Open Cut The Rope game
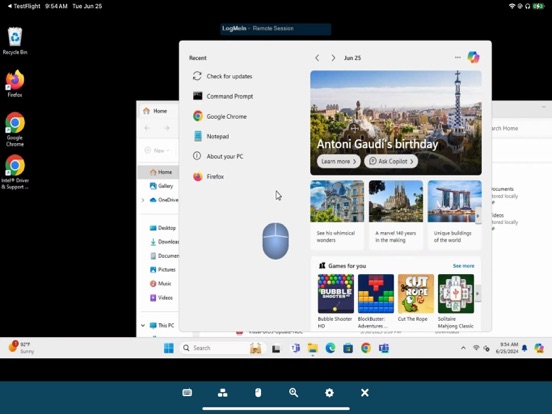 (x=416, y=298)
